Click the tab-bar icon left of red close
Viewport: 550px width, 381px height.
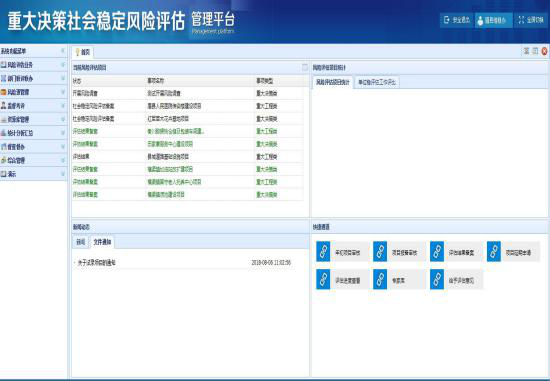point(535,51)
